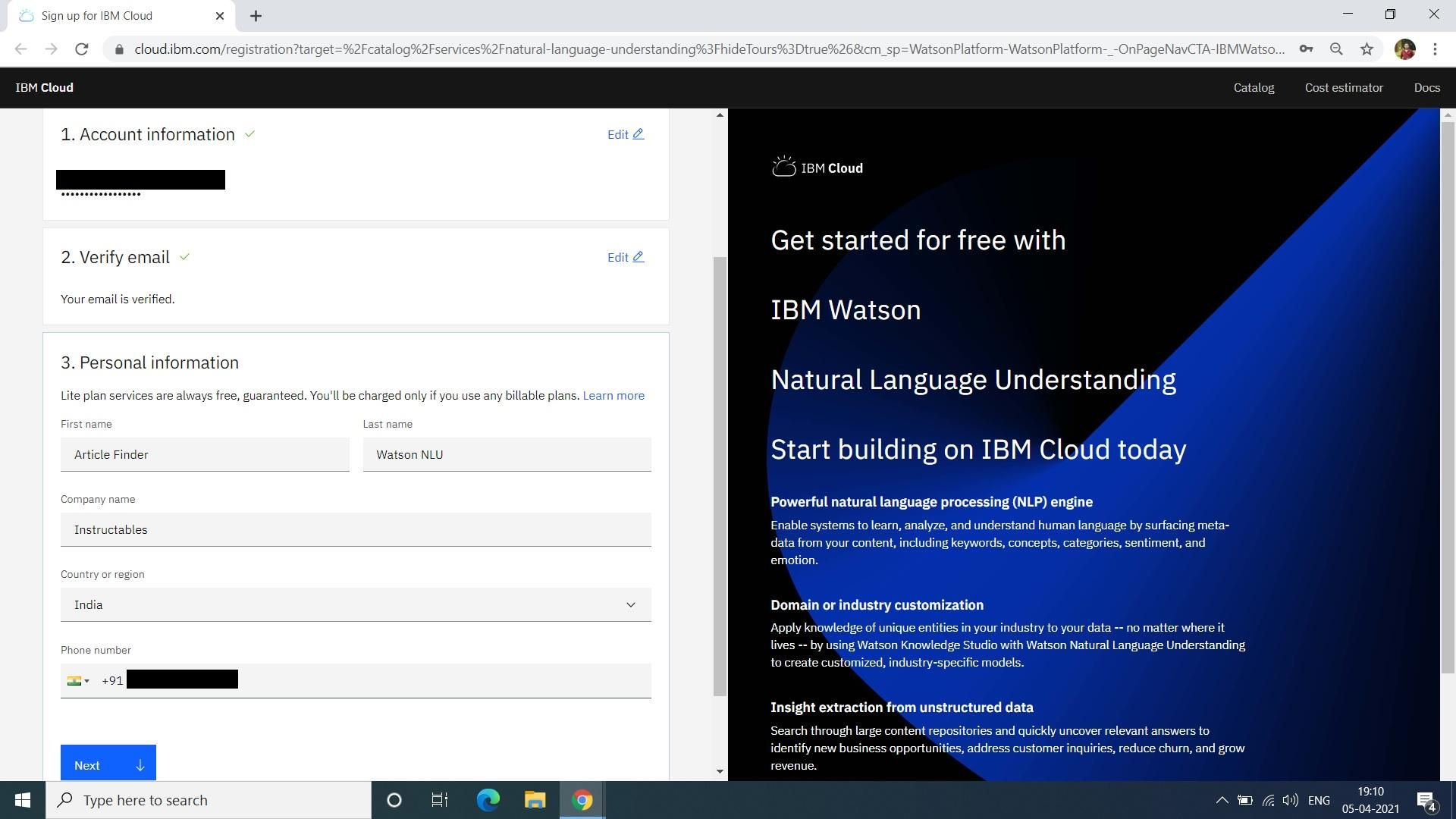Open Cost estimator in the header
The height and width of the screenshot is (819, 1456).
tap(1343, 88)
